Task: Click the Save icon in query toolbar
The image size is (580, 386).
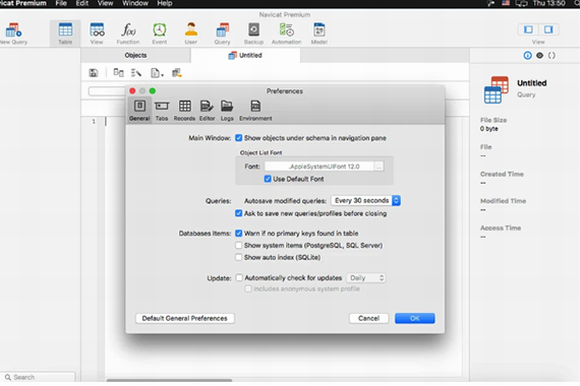Action: click(94, 73)
